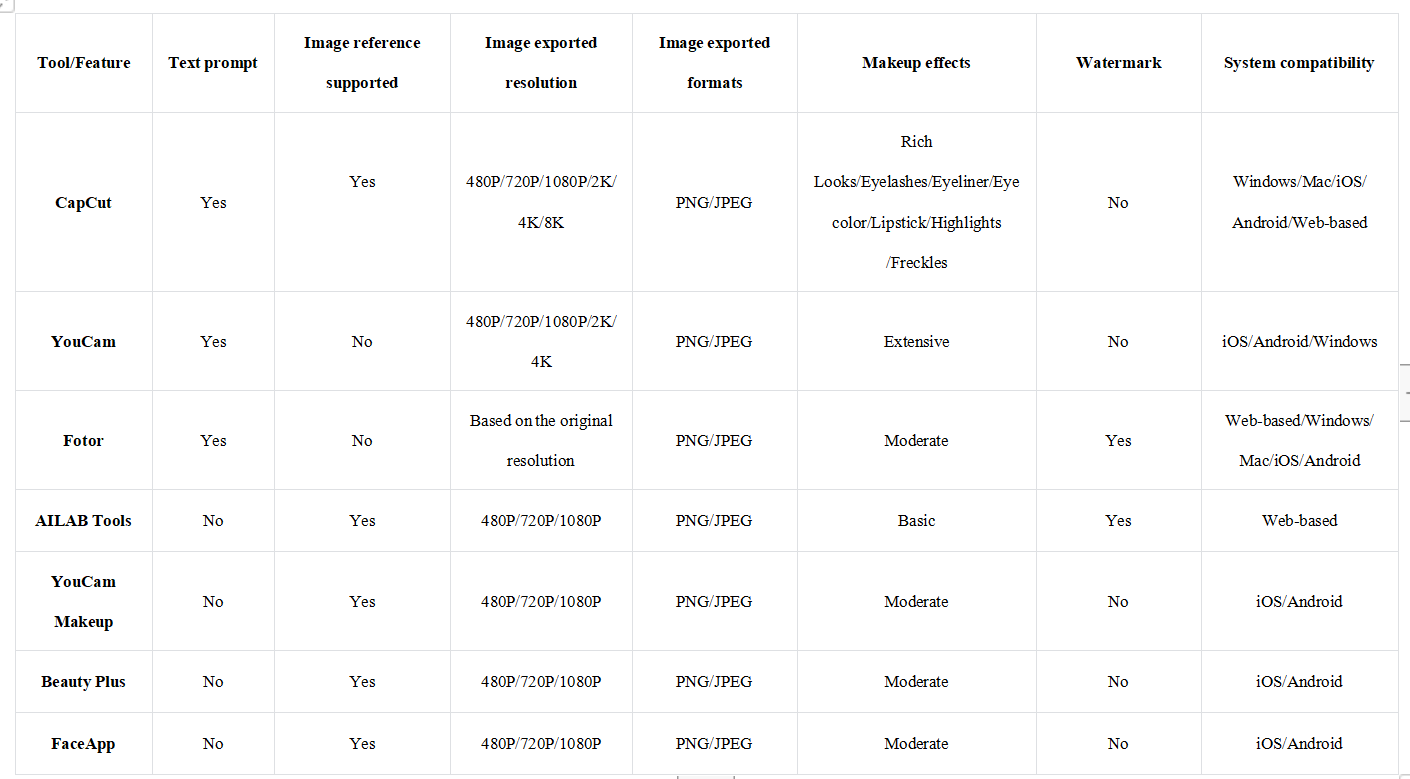Select the 'Extensive' makeup effects cell

[x=916, y=342]
